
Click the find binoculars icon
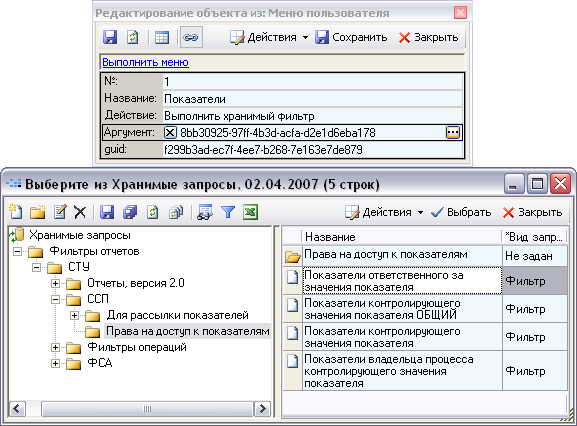pos(205,212)
